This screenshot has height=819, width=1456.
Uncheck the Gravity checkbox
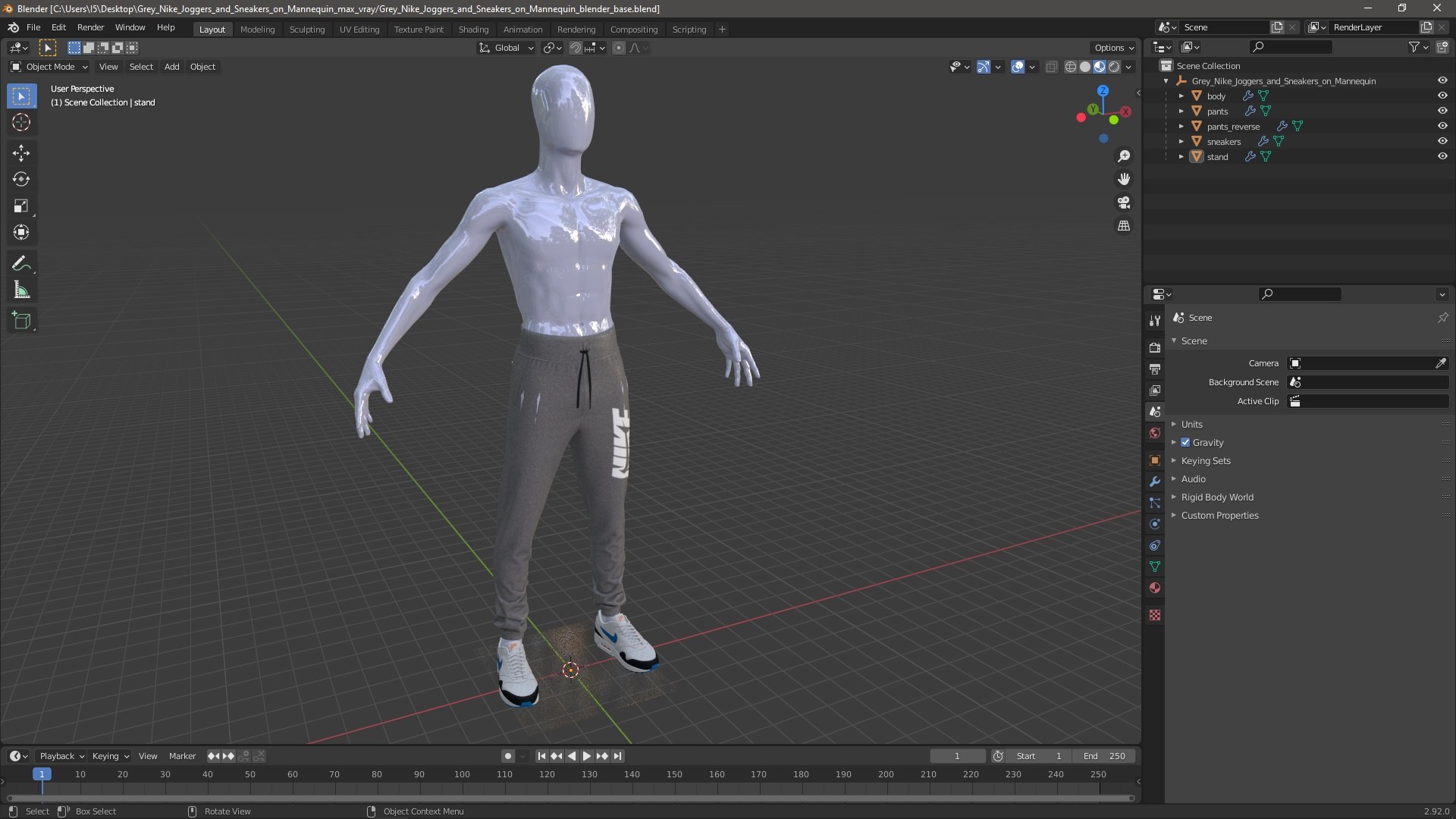pos(1185,443)
